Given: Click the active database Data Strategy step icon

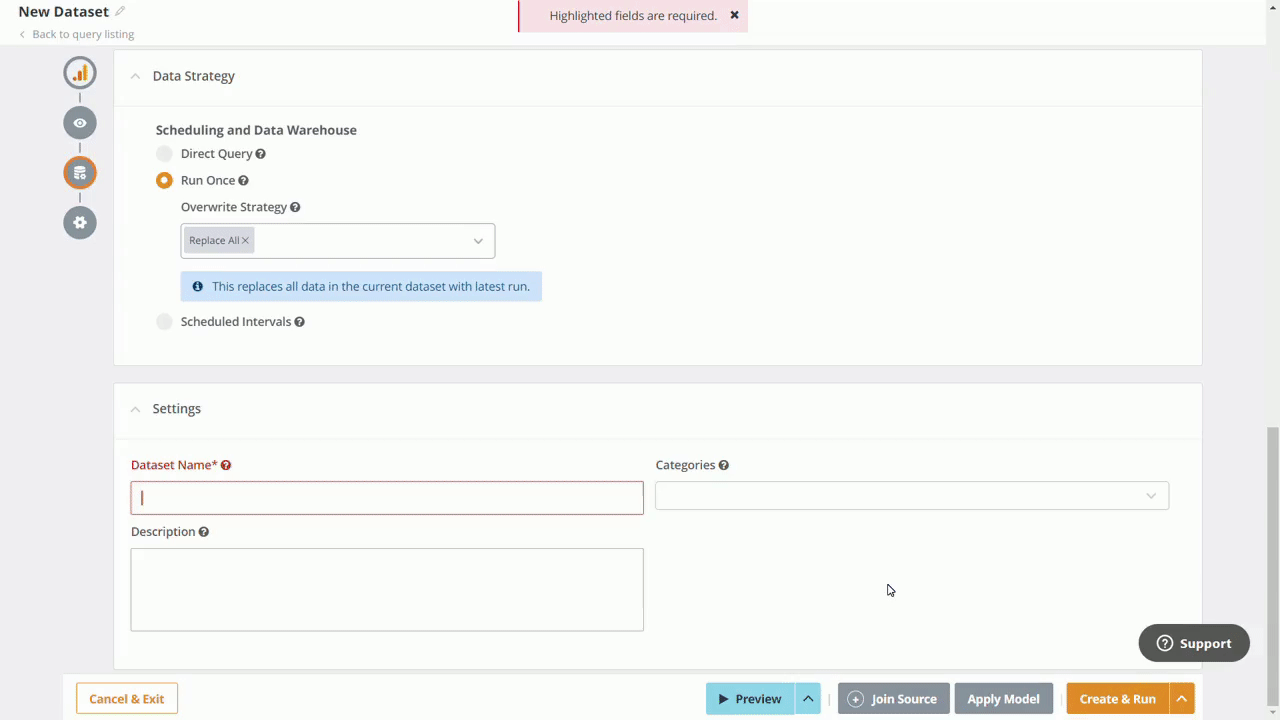Looking at the screenshot, I should pos(80,172).
